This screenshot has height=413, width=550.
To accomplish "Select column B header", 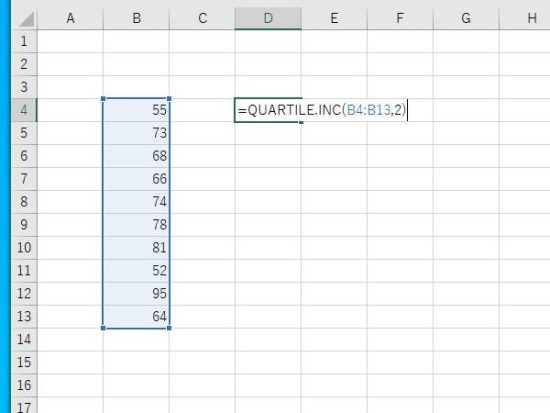I will (x=136, y=18).
